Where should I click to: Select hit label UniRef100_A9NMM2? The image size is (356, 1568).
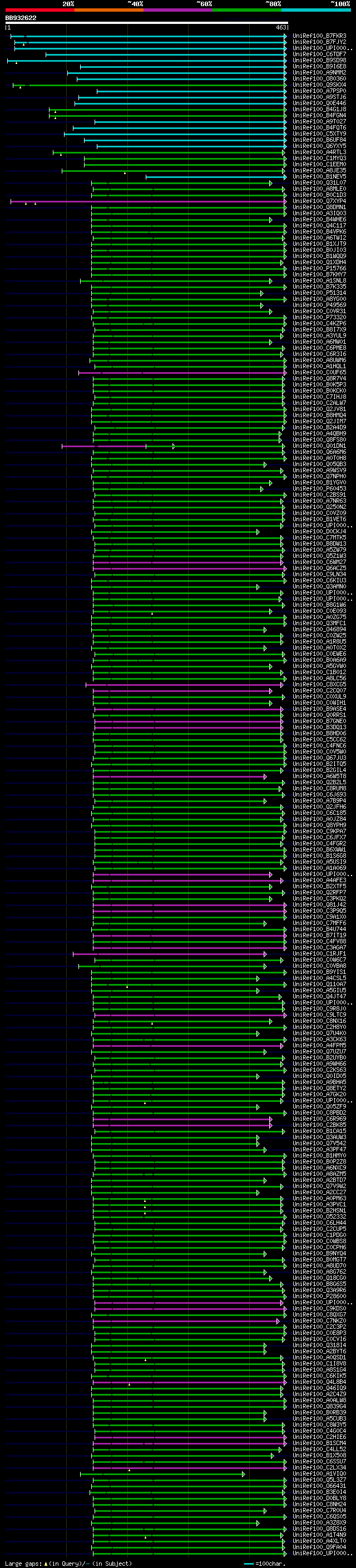[319, 72]
